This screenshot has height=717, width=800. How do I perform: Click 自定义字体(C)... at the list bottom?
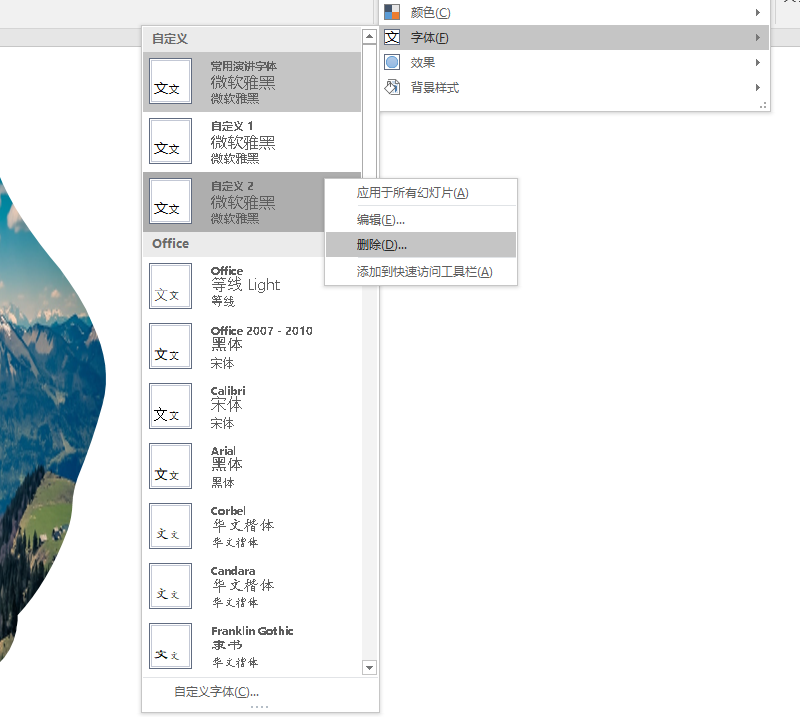click(x=216, y=691)
